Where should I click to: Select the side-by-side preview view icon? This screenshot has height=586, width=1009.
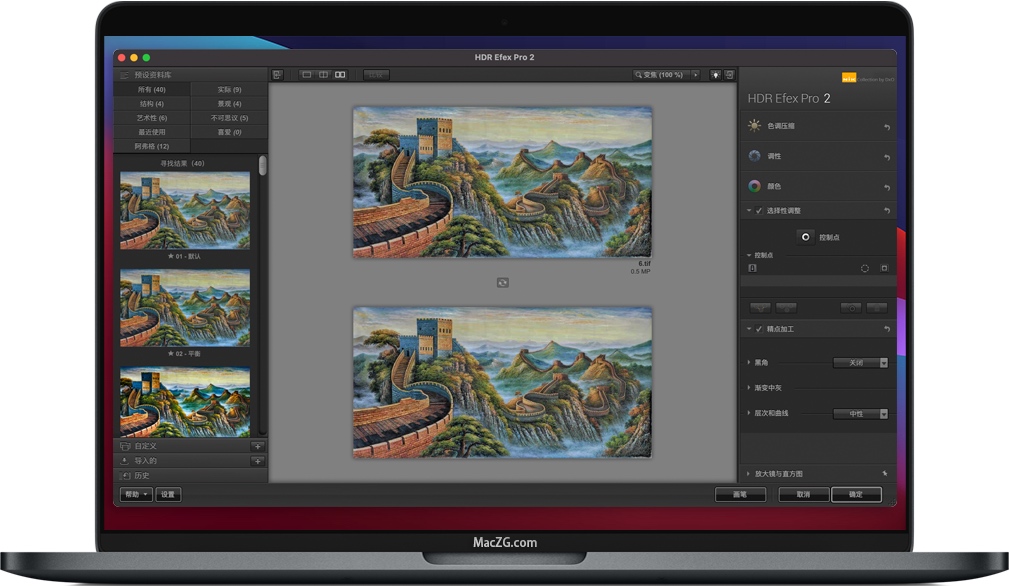tap(340, 75)
